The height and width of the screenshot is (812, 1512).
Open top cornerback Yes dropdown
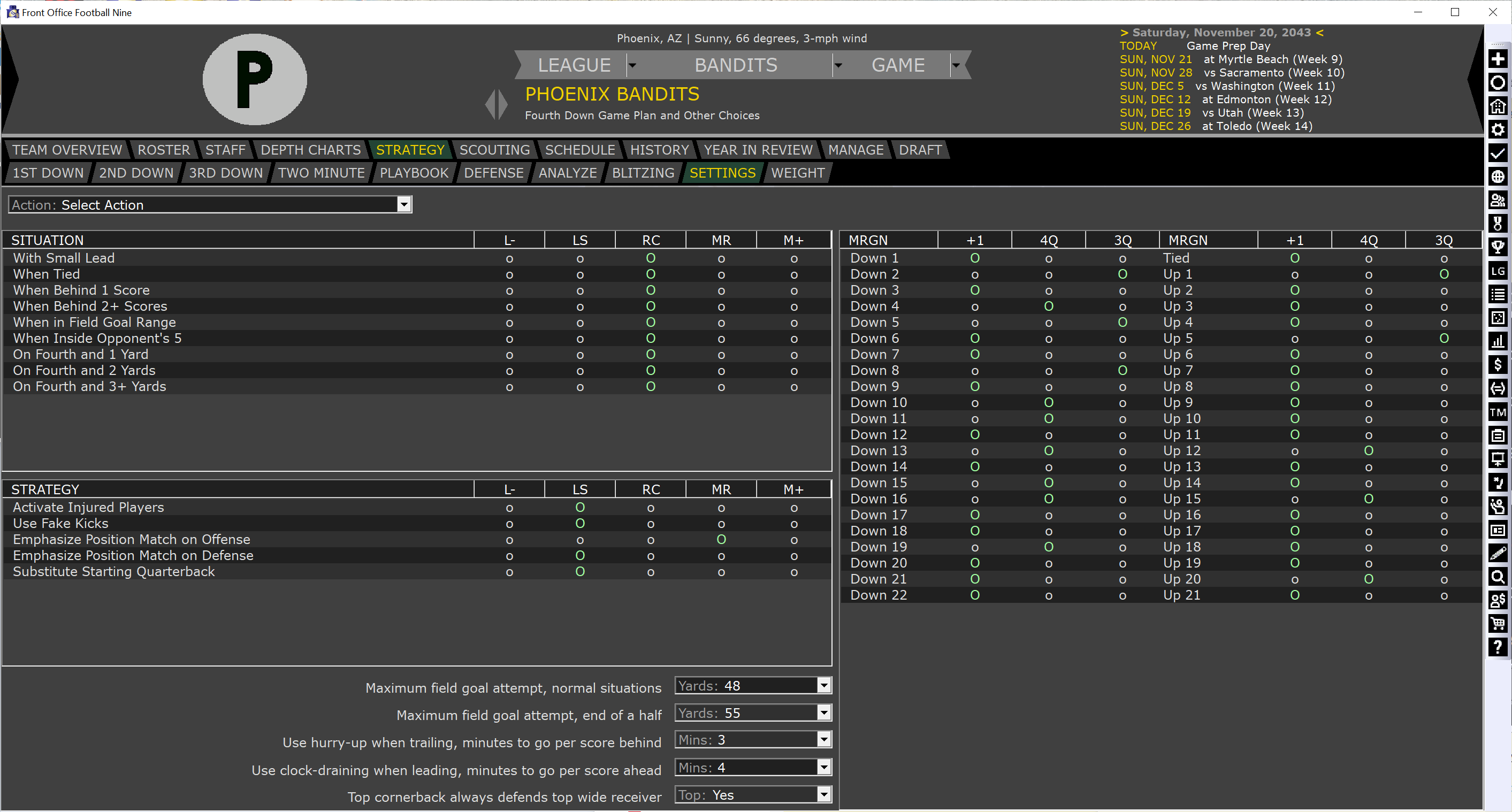pyautogui.click(x=823, y=794)
